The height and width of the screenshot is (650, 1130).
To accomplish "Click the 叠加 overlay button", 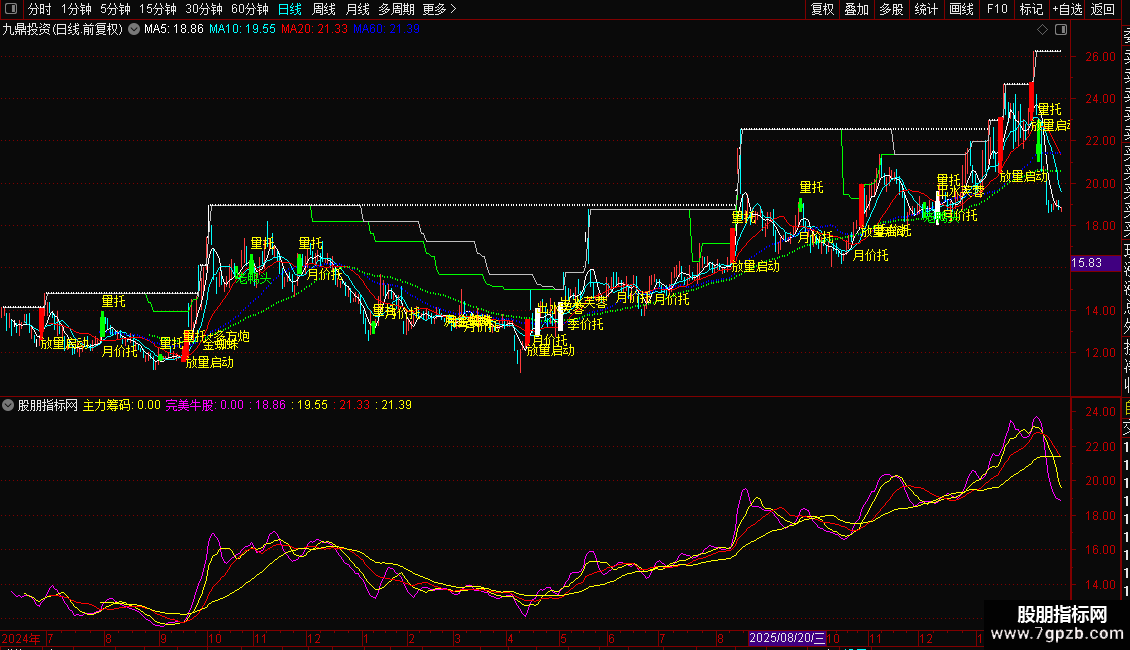I will coord(857,9).
